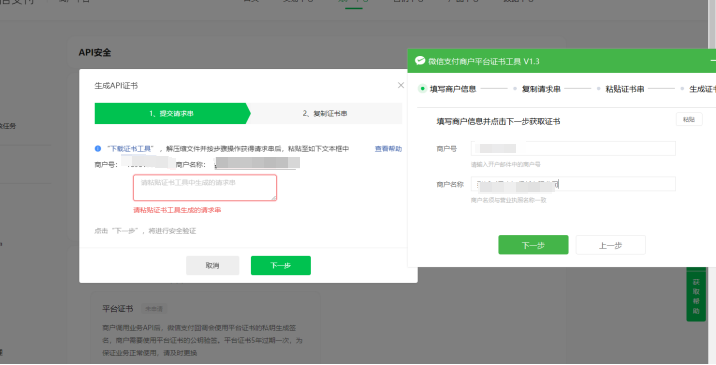Viewport: 716px width, 365px height.
Task: Select step 1 提交请求串 tab
Action: [x=172, y=113]
